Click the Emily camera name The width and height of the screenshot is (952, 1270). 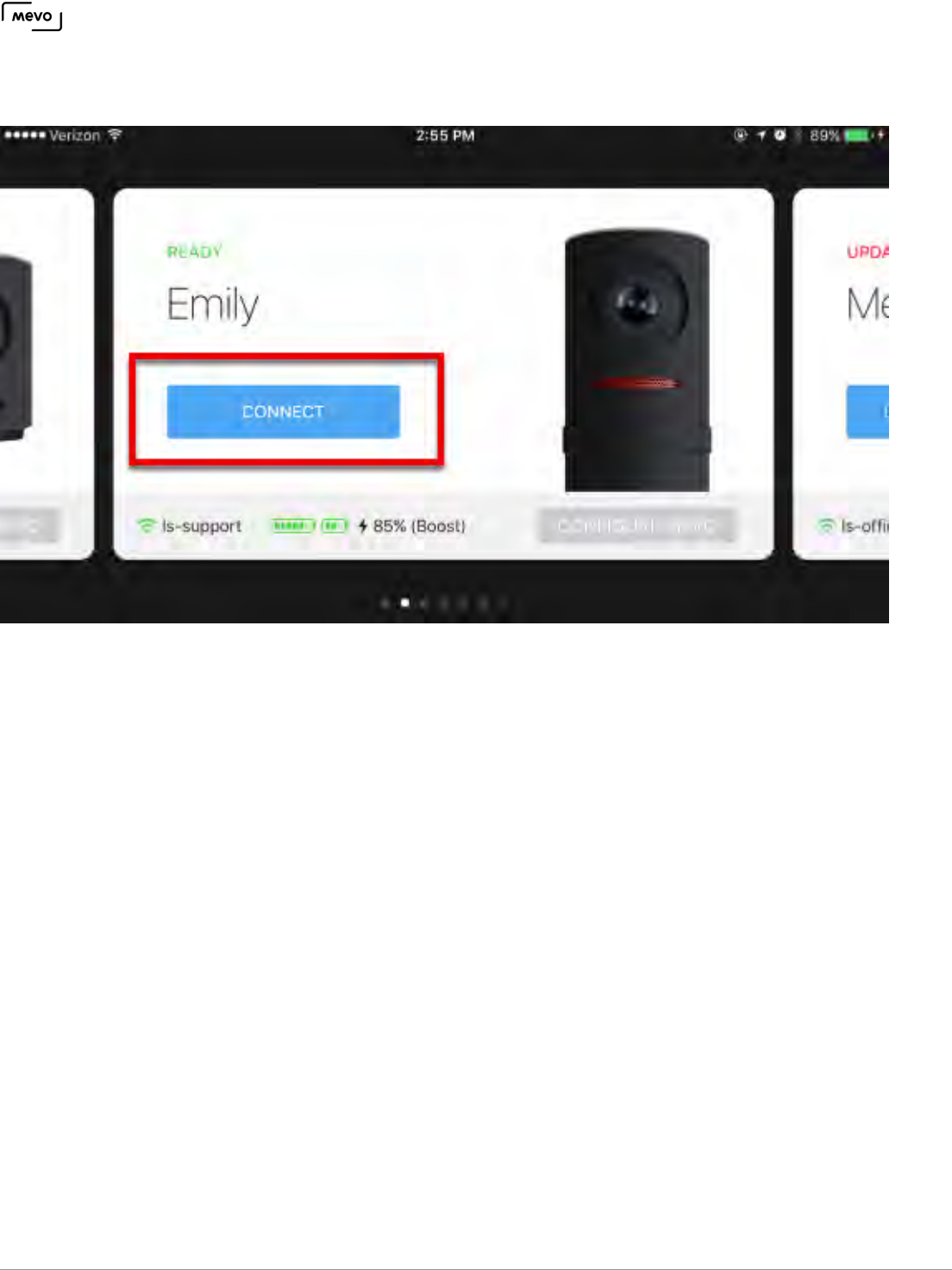tap(213, 305)
